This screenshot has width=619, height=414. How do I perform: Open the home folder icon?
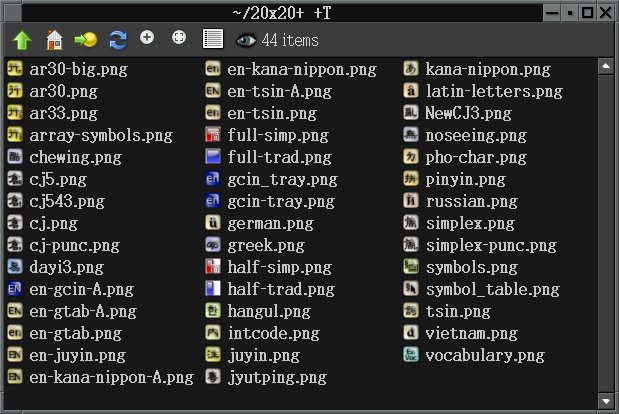[54, 40]
